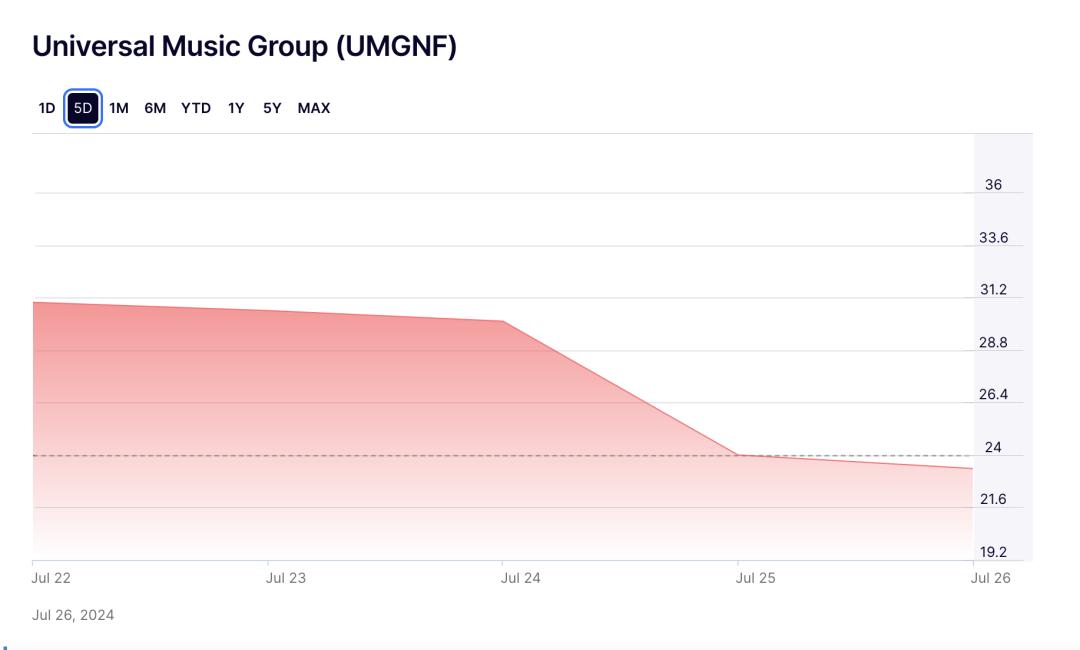Image resolution: width=1080 pixels, height=650 pixels.
Task: Click the Jul 22 x-axis label
Action: (x=51, y=577)
